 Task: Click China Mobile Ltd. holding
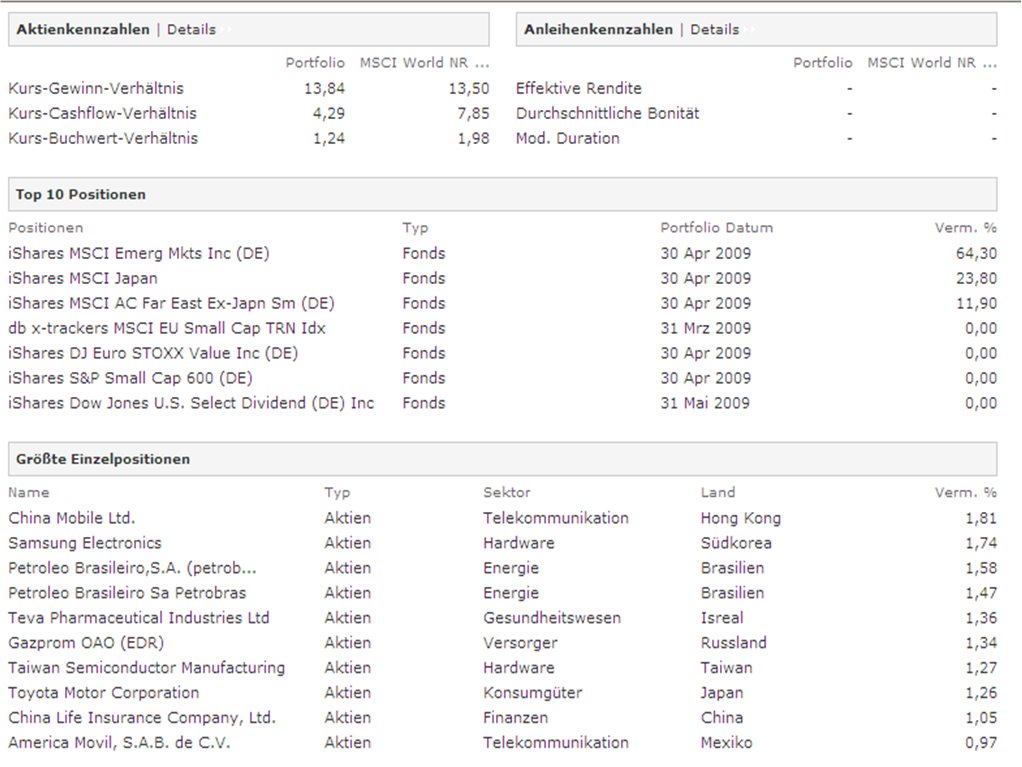coord(71,518)
